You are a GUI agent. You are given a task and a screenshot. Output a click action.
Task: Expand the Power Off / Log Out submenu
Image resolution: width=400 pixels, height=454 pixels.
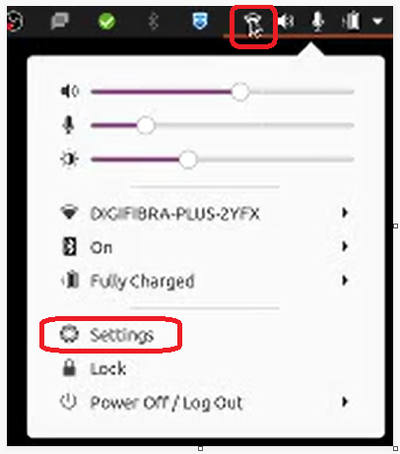(x=345, y=402)
